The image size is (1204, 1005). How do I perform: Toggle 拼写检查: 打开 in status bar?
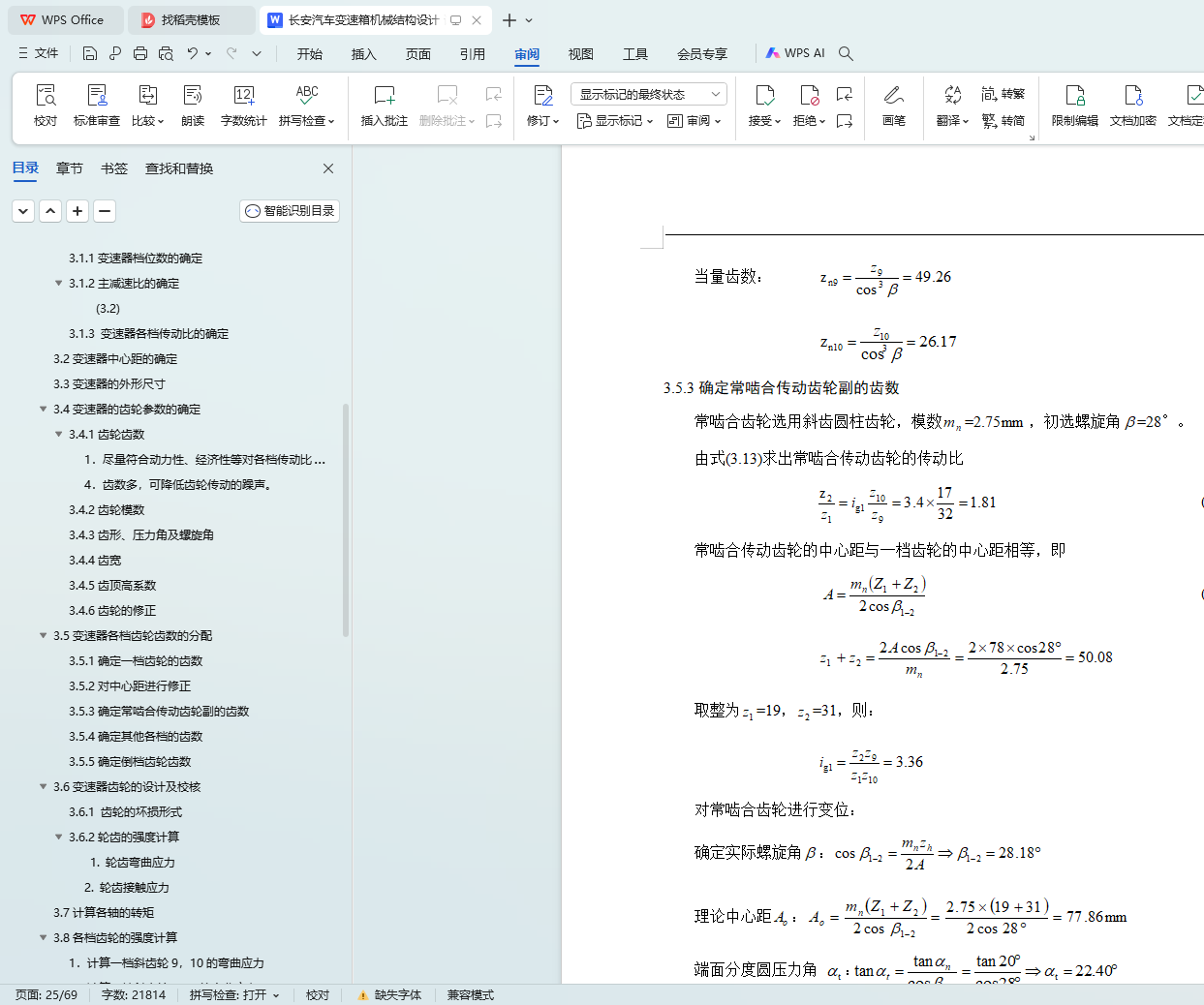[x=234, y=995]
